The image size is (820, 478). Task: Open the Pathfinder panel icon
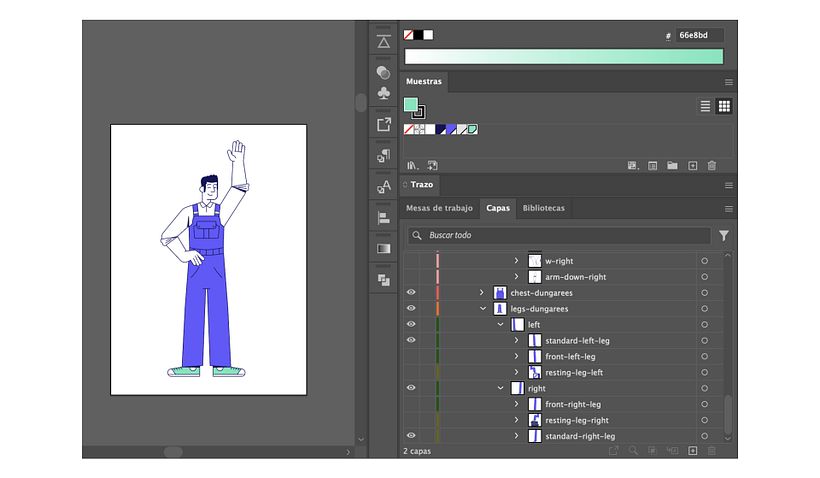click(383, 280)
